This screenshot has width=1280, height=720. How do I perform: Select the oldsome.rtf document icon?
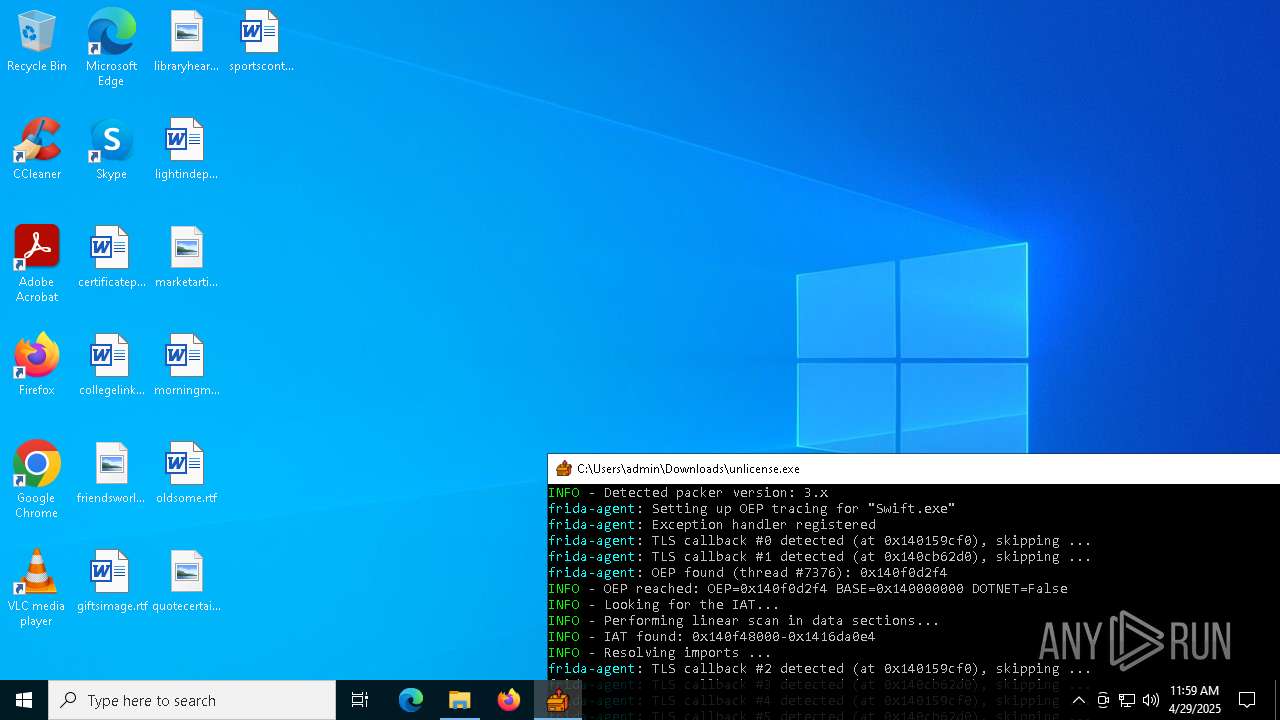tap(186, 474)
